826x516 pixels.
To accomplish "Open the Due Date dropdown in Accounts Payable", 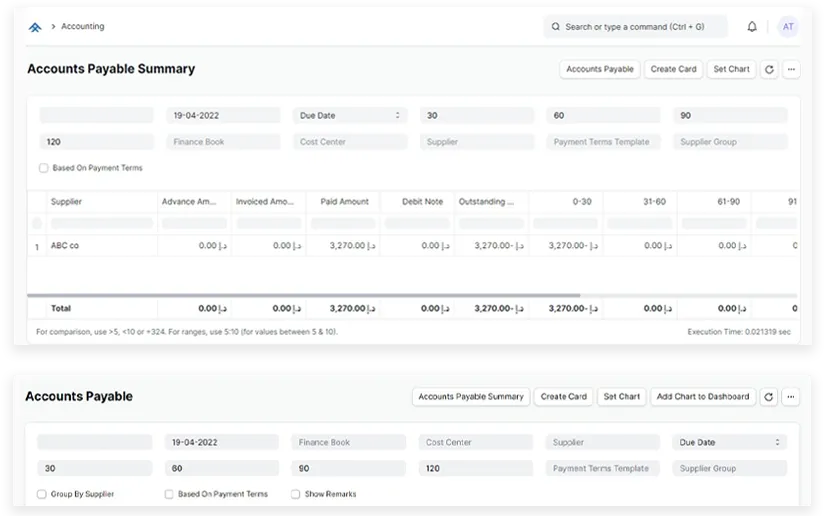I will point(729,442).
